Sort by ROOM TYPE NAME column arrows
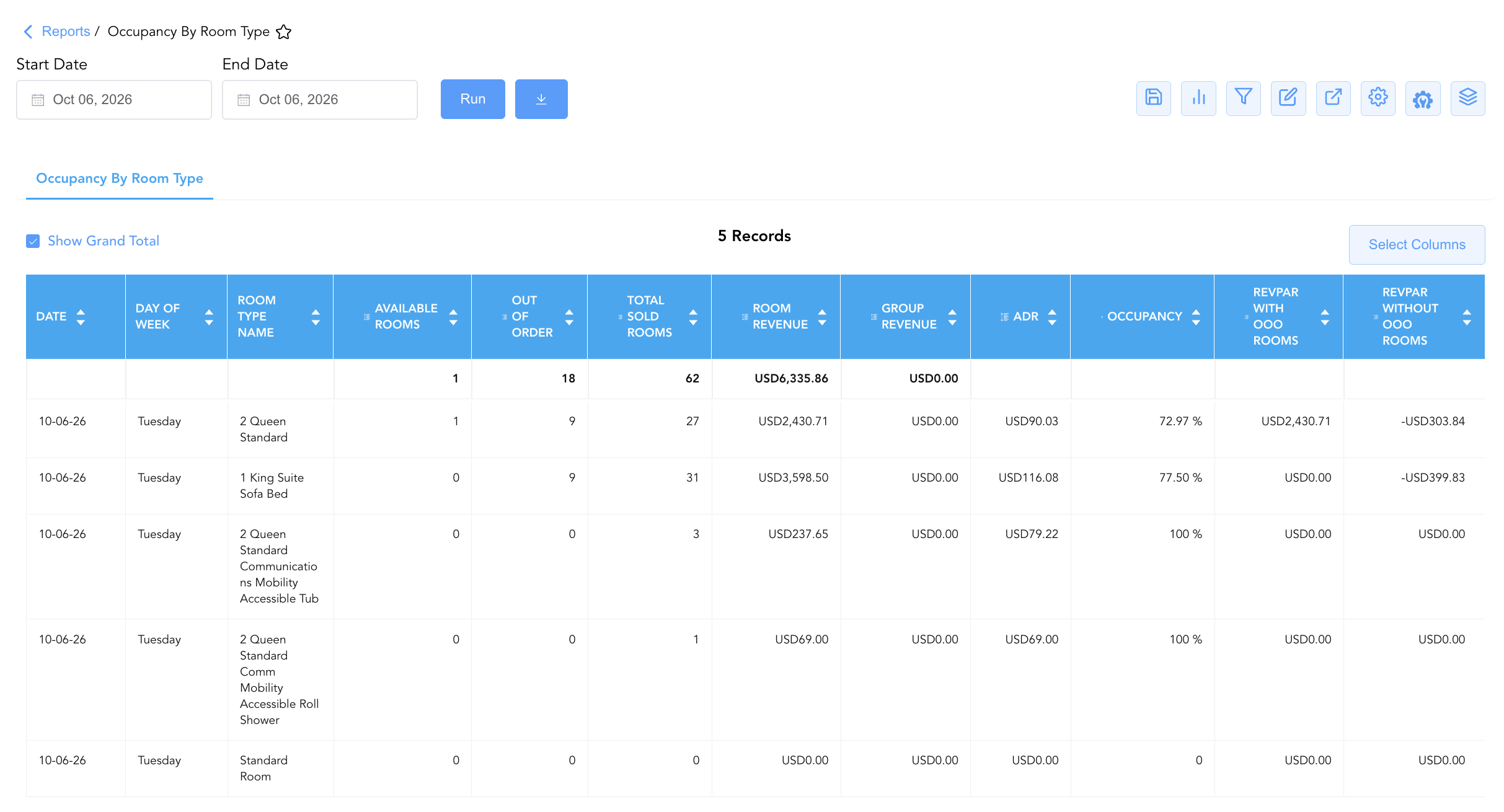 [316, 317]
